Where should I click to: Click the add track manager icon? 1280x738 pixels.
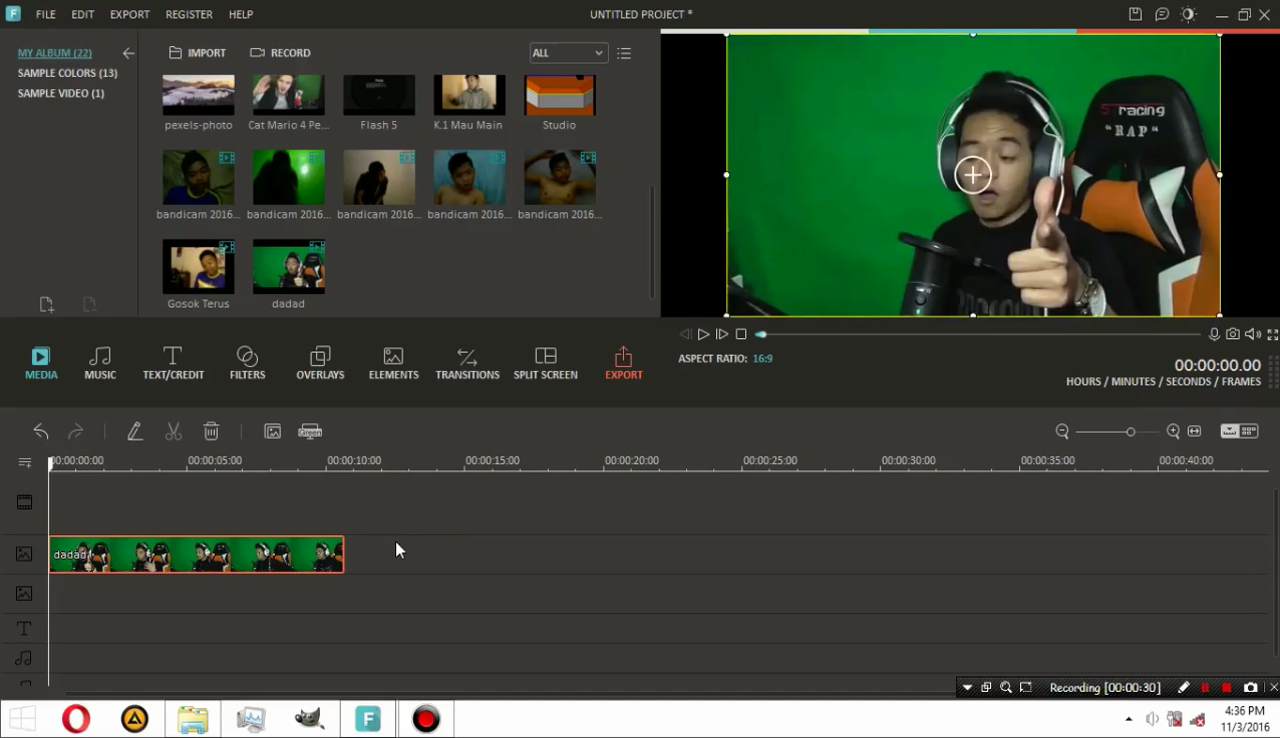[x=25, y=463]
